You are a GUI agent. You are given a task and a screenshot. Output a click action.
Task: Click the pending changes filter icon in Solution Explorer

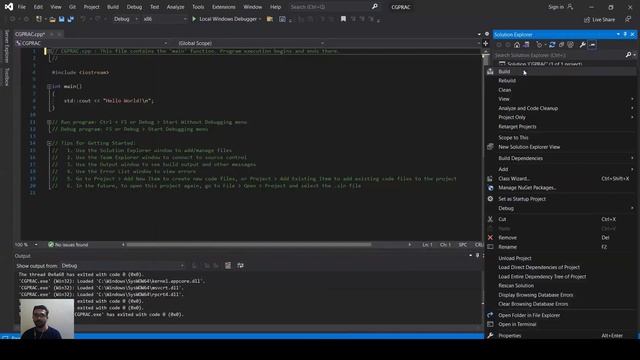tap(540, 45)
